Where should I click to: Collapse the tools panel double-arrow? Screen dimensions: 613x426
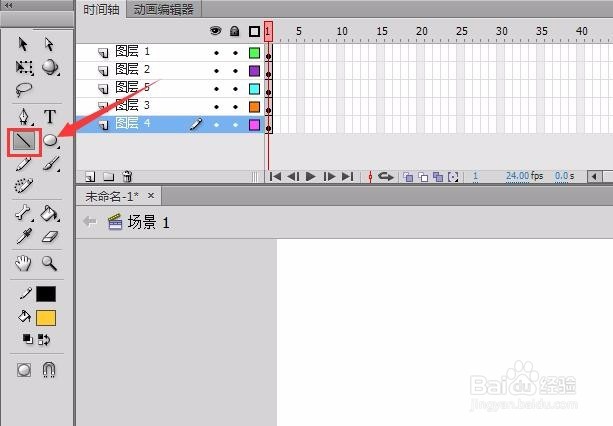pyautogui.click(x=8, y=5)
